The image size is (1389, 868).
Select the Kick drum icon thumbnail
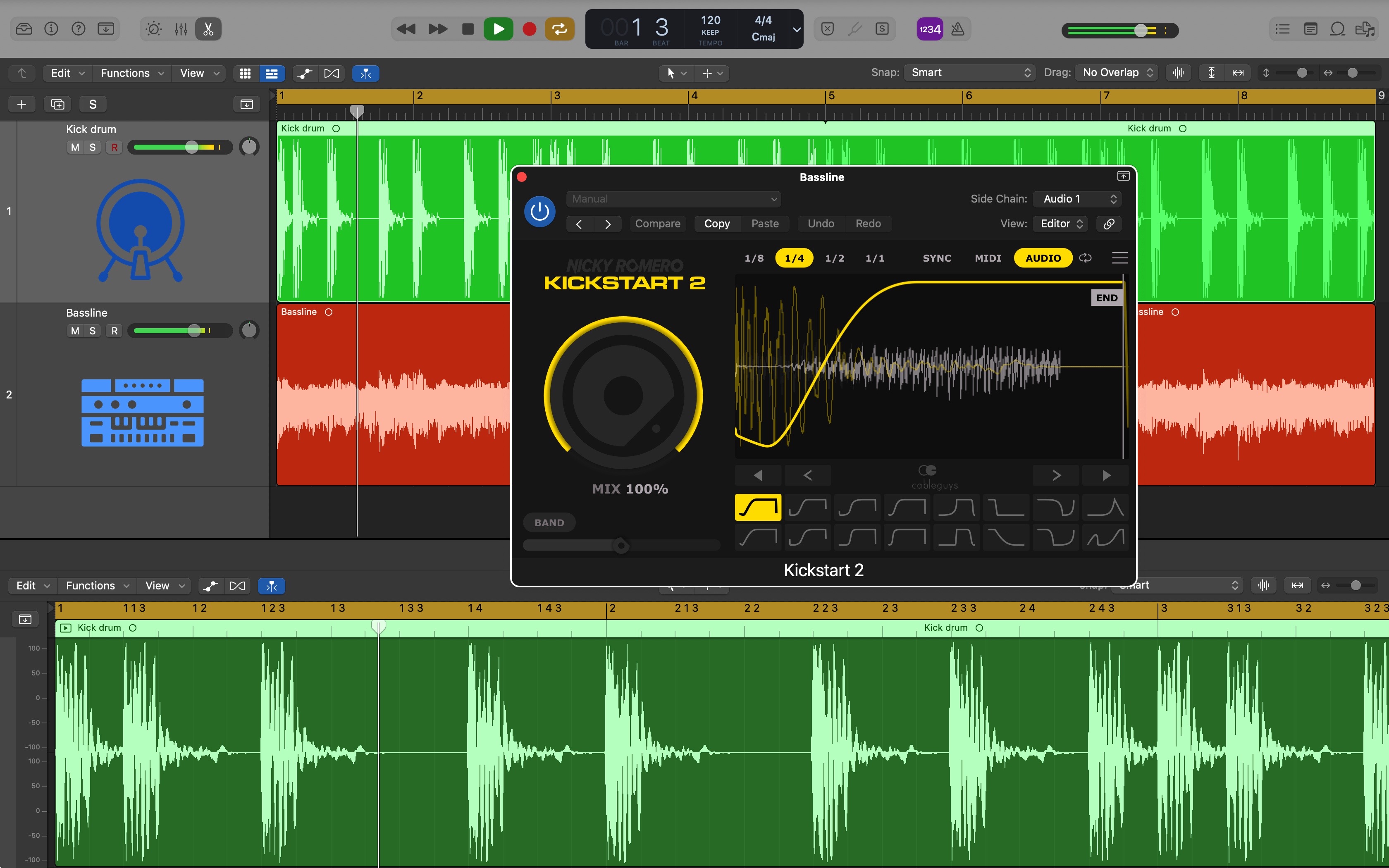coord(141,230)
